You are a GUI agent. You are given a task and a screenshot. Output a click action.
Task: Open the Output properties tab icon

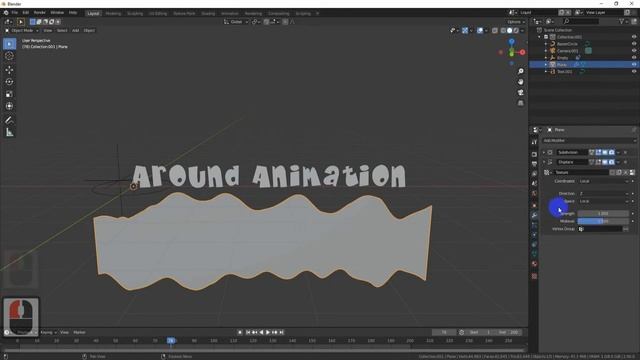[x=534, y=164]
